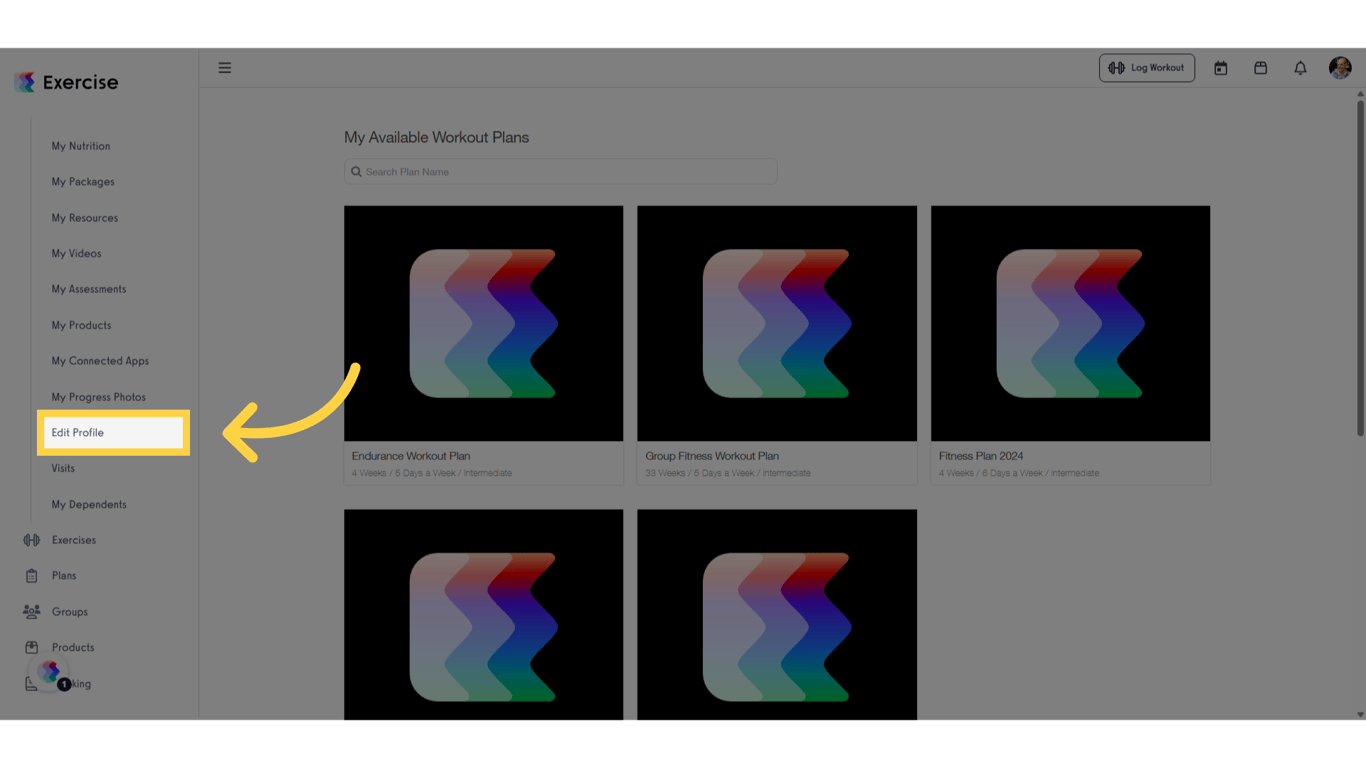Open the Groups menu label

click(x=70, y=612)
